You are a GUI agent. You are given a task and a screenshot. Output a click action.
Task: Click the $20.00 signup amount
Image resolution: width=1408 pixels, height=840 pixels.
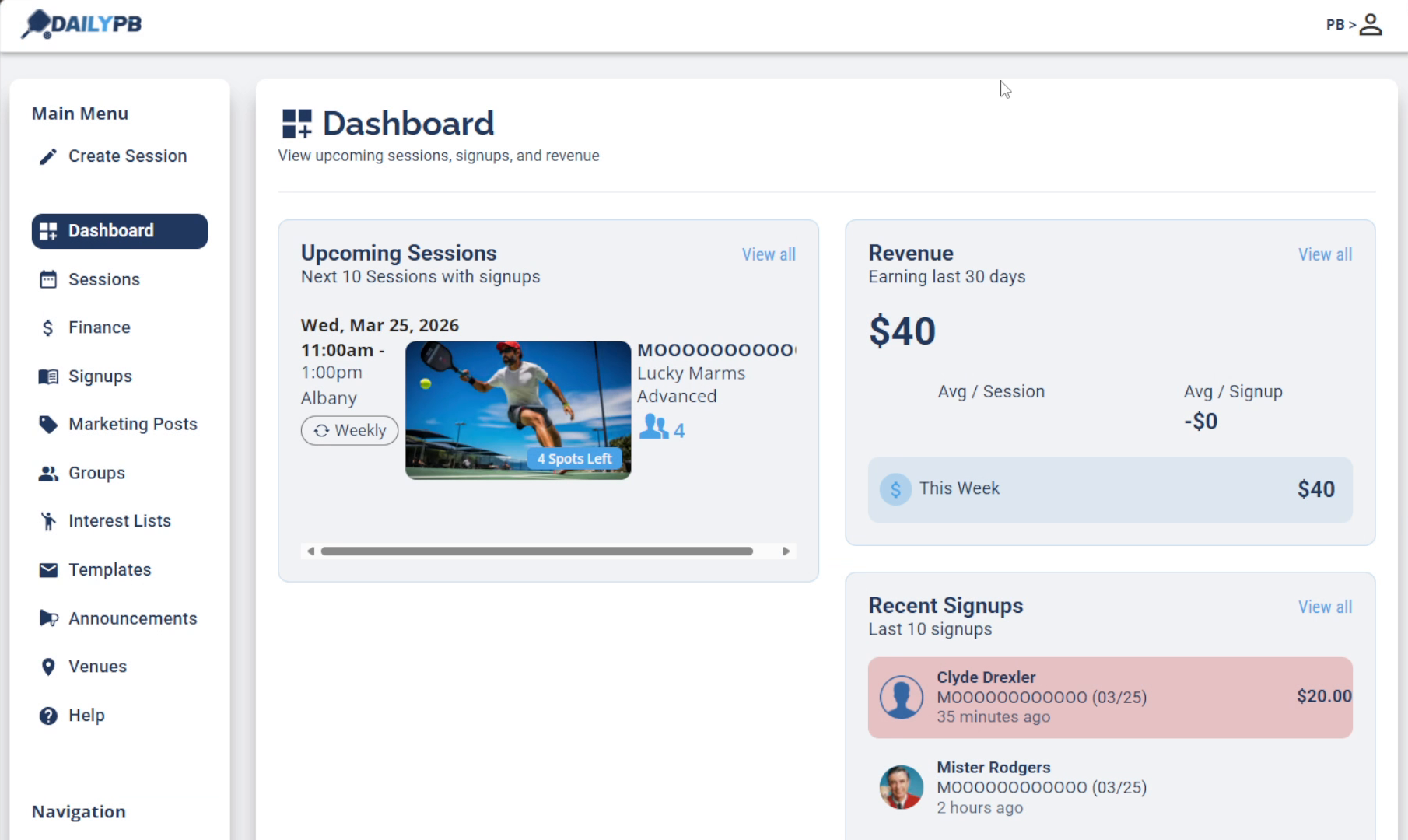[x=1324, y=696]
